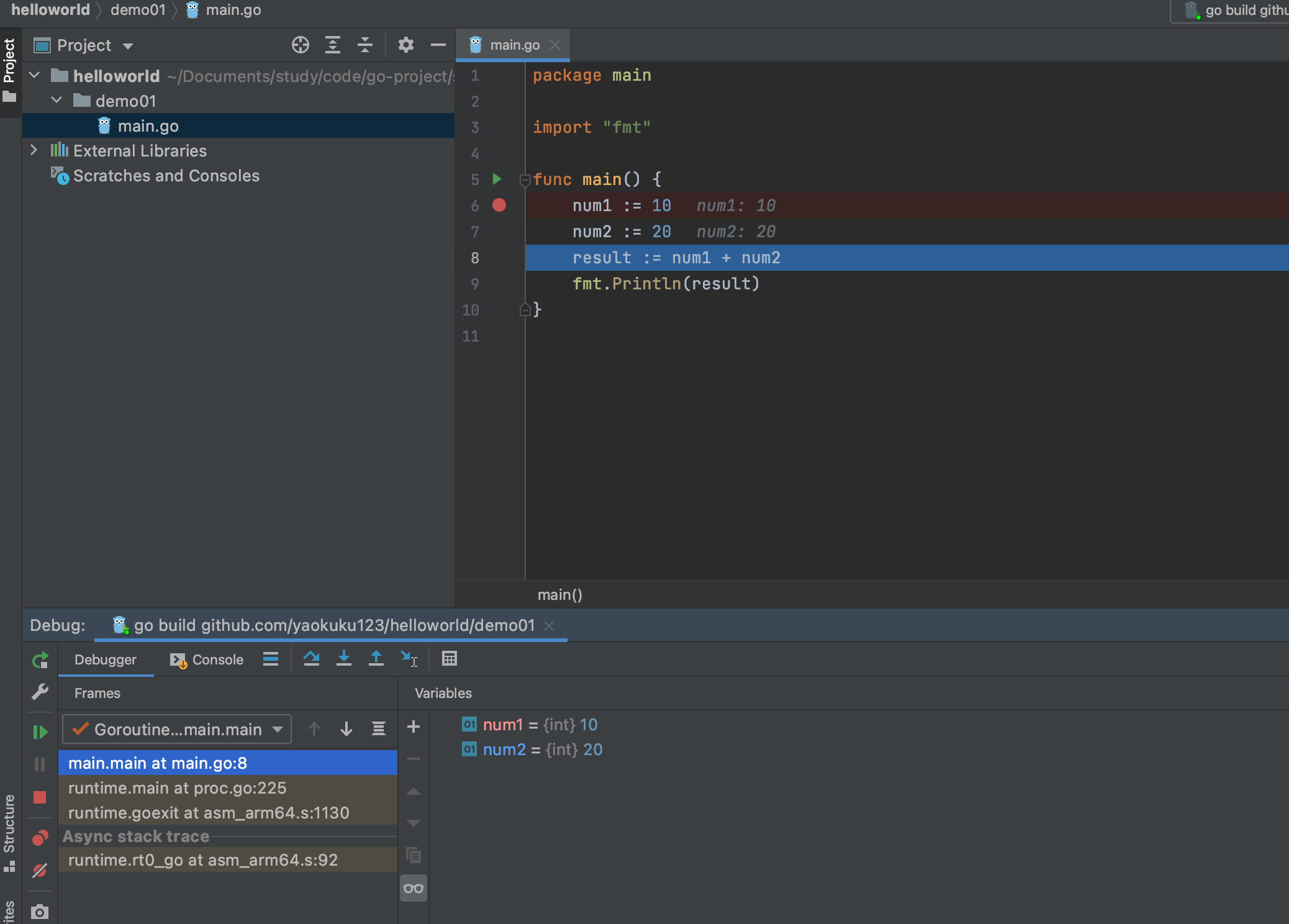The width and height of the screenshot is (1289, 924).
Task: Open the Goroutine main.main dropdown
Action: click(x=177, y=729)
